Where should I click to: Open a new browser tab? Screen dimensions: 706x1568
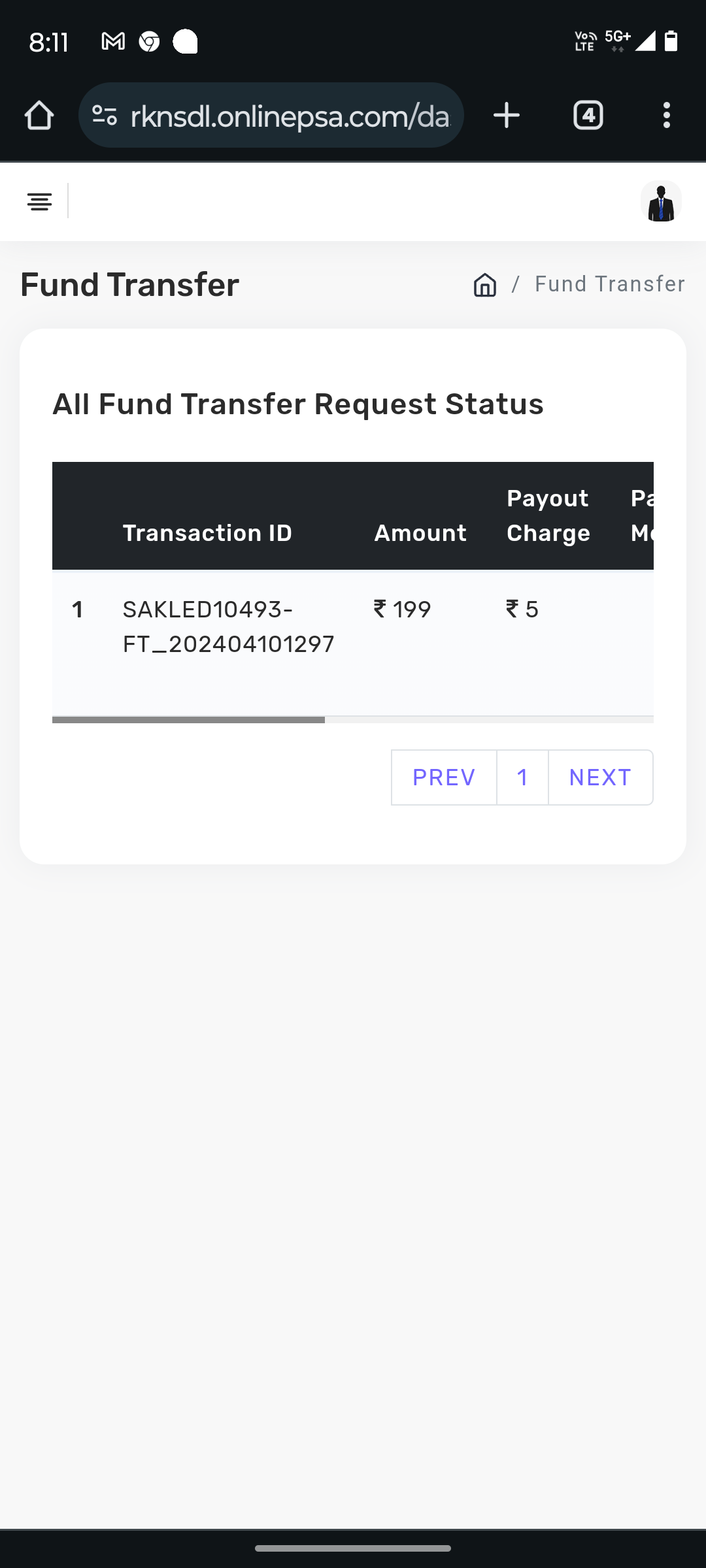[507, 116]
